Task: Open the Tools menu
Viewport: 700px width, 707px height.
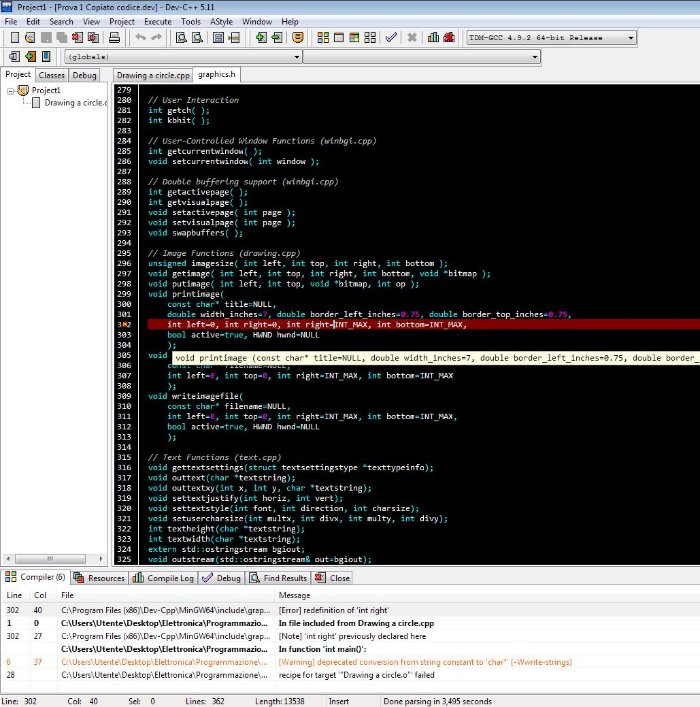Action: pyautogui.click(x=191, y=22)
